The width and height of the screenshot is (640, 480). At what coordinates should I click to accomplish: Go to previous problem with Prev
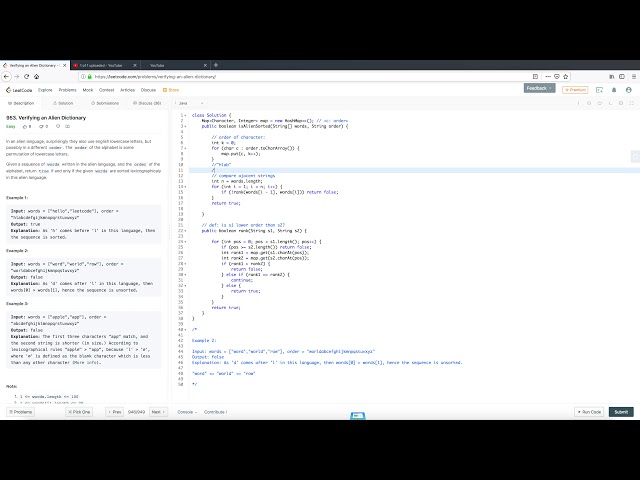click(115, 412)
